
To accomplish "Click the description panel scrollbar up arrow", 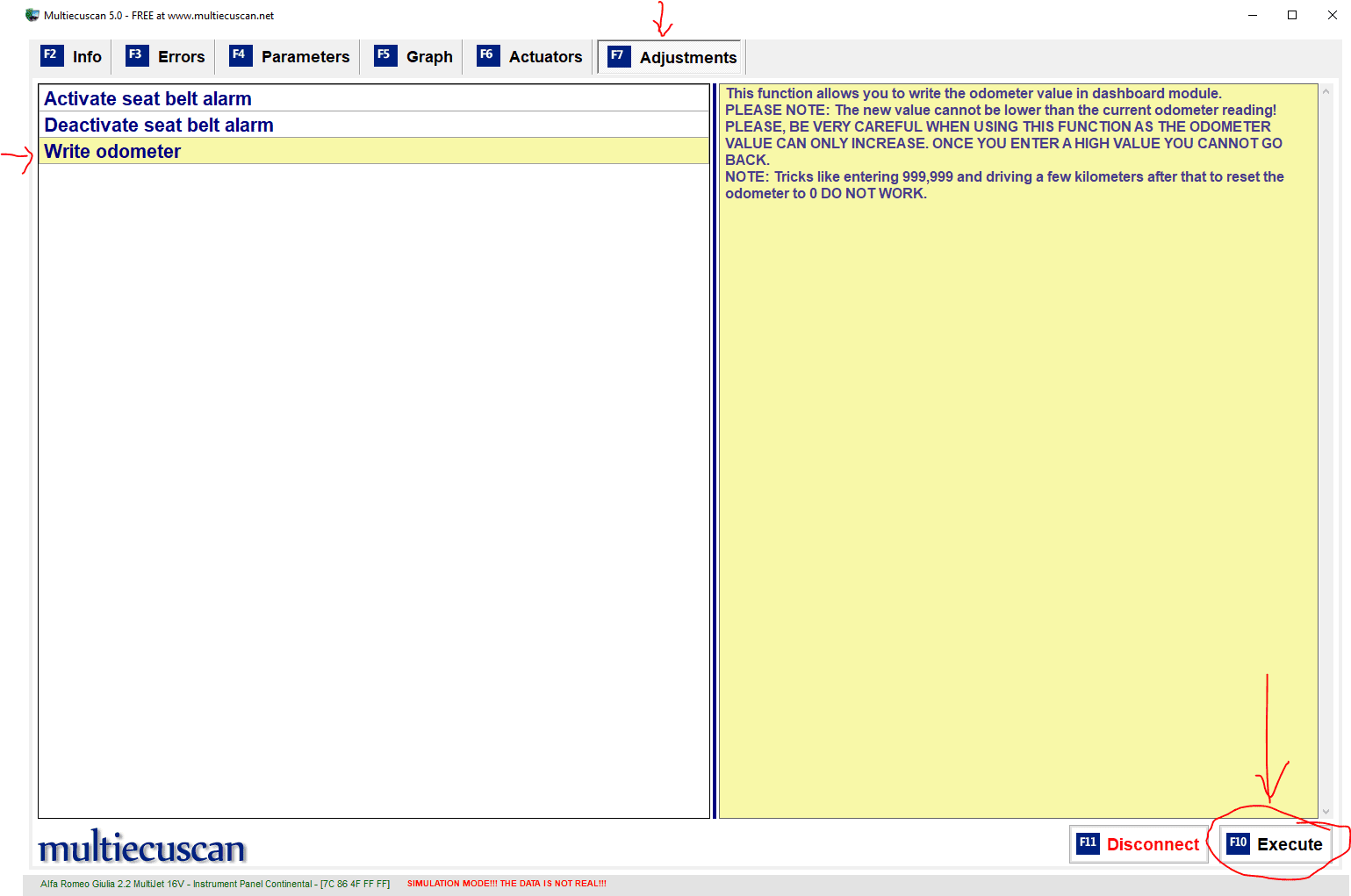I will (1326, 91).
